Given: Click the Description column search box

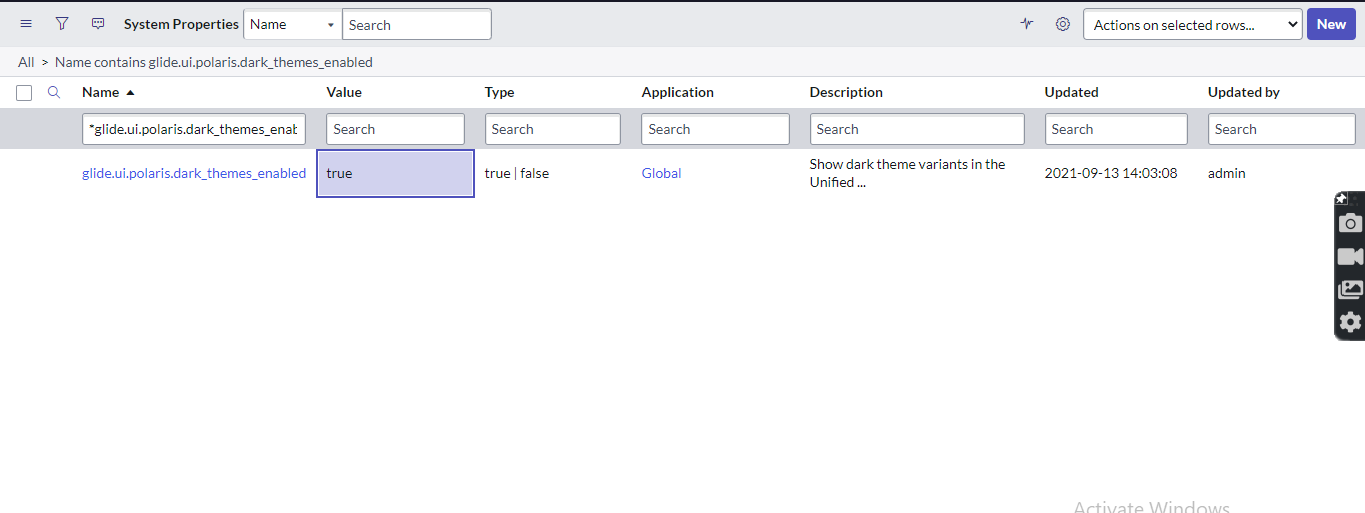Looking at the screenshot, I should [917, 129].
